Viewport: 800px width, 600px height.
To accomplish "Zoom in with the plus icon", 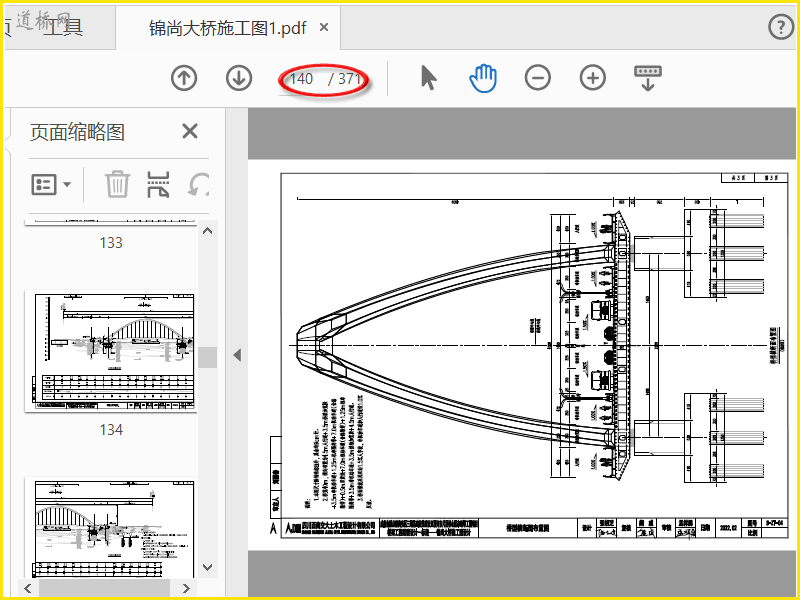I will (593, 78).
